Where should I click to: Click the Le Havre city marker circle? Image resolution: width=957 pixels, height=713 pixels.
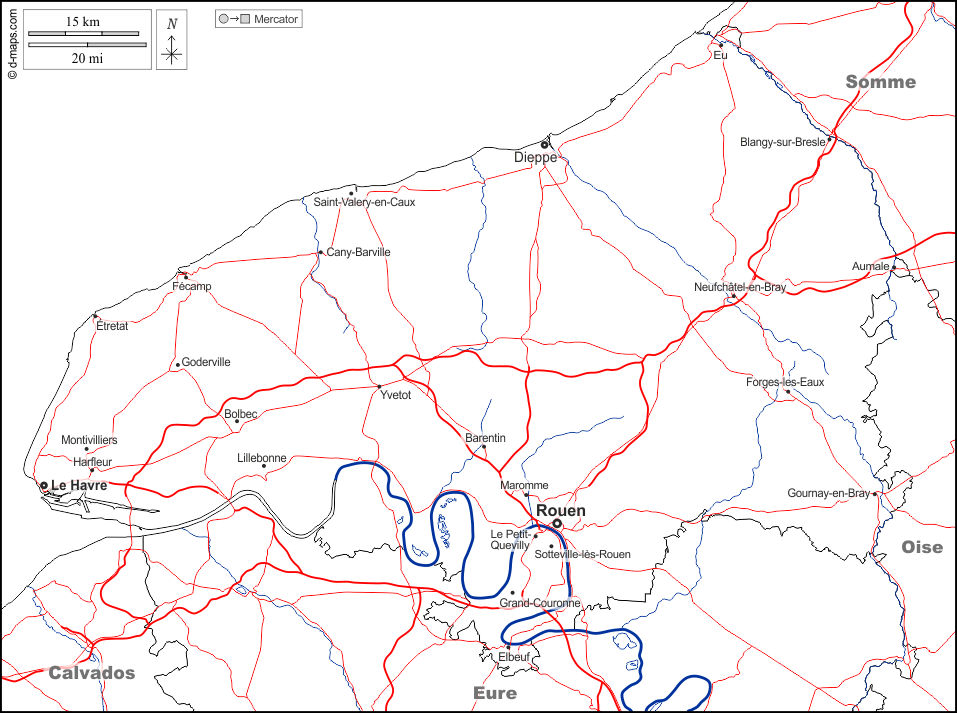click(44, 486)
